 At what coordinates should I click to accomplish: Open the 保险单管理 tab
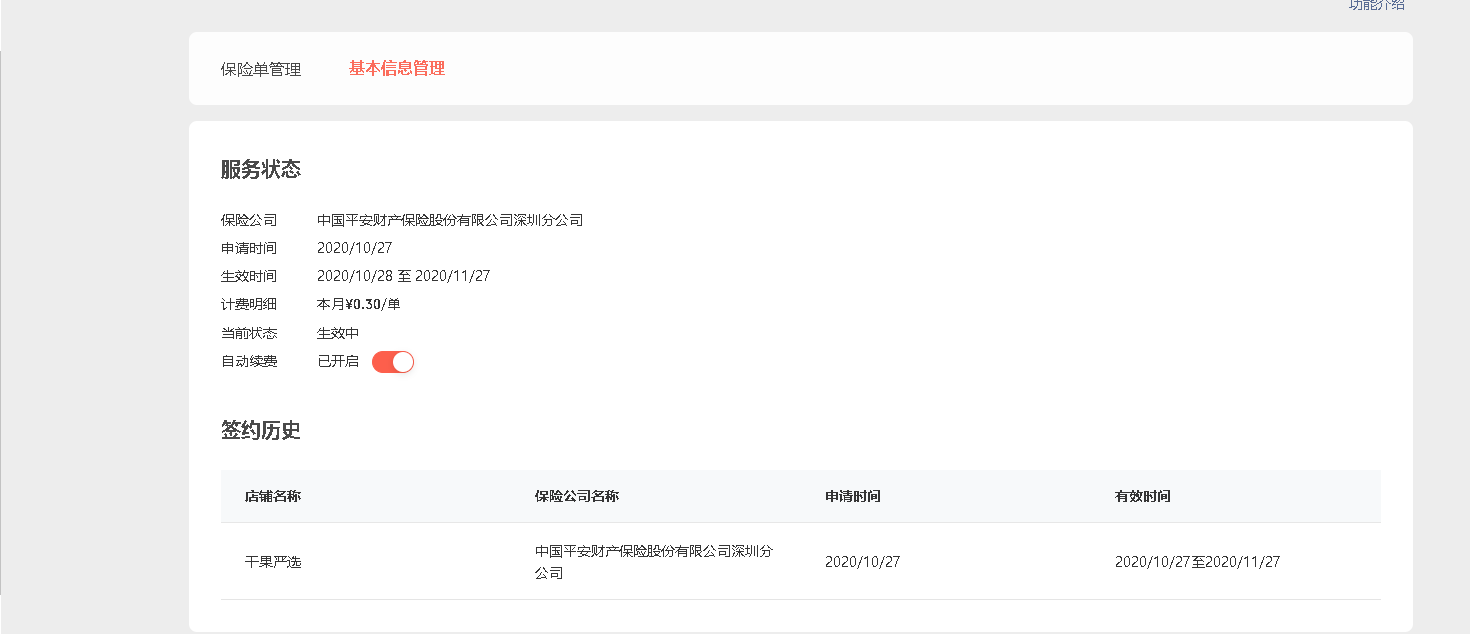(x=261, y=70)
